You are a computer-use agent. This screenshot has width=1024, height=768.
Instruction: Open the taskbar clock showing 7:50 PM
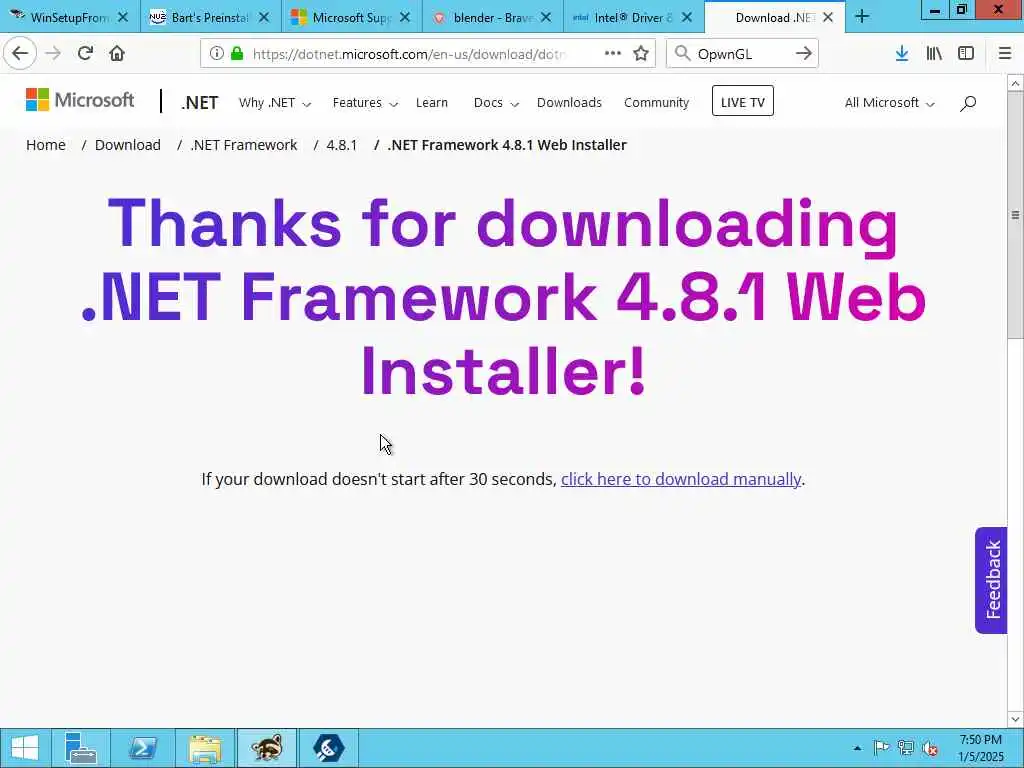coord(981,748)
